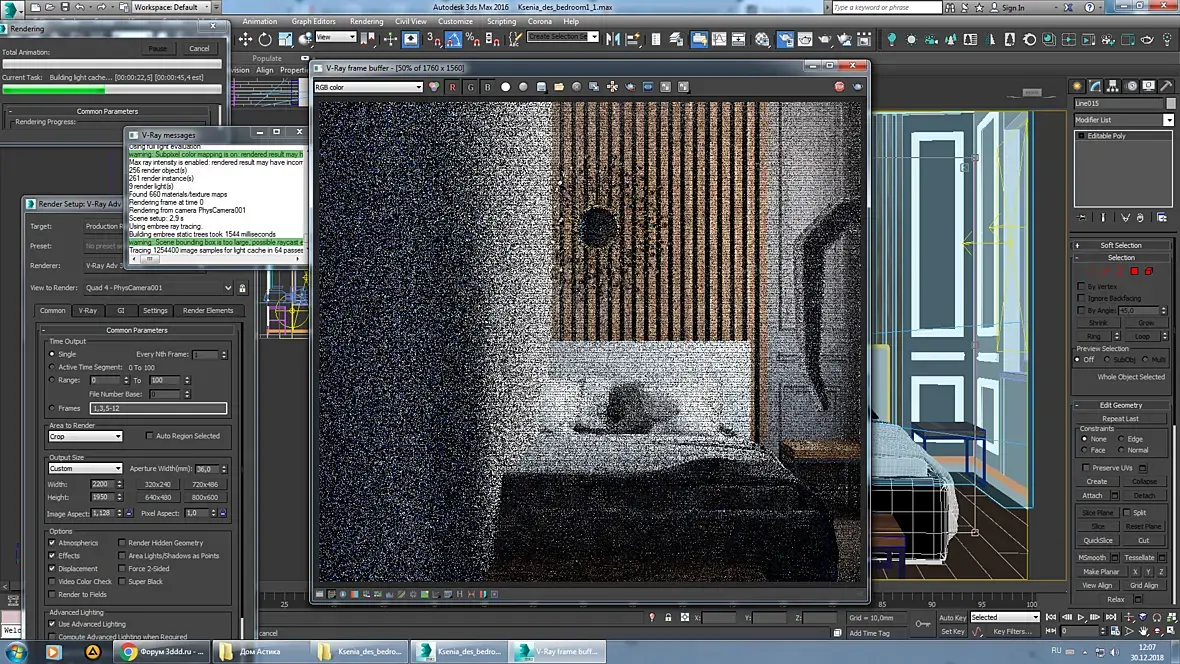Viewport: 1180px width, 664px height.
Task: Switch to the GI tab
Action: [121, 310]
